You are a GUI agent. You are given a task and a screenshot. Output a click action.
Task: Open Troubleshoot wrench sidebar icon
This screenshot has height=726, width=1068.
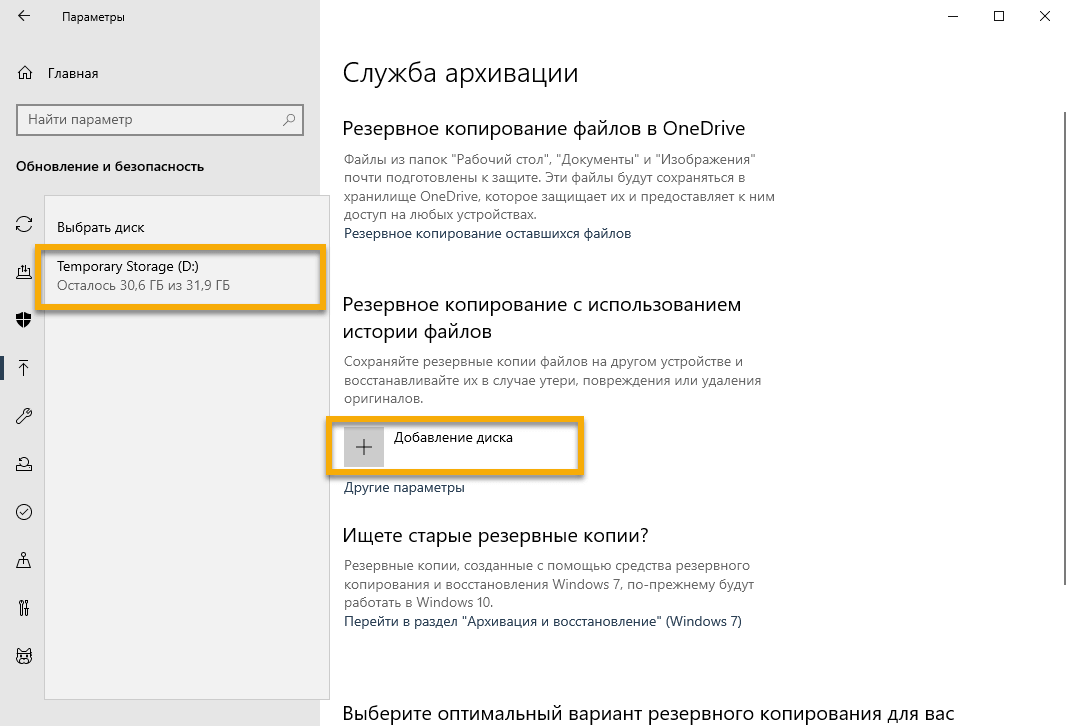(x=24, y=416)
